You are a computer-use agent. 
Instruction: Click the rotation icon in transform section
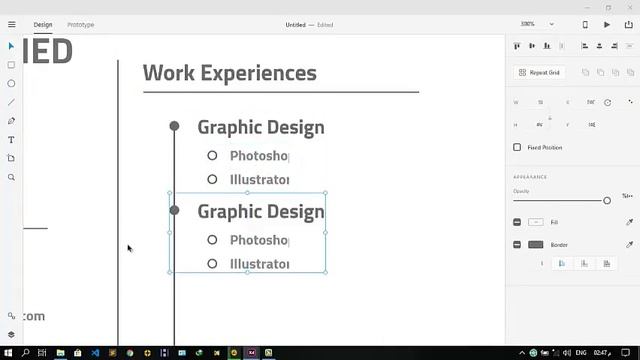tap(608, 102)
